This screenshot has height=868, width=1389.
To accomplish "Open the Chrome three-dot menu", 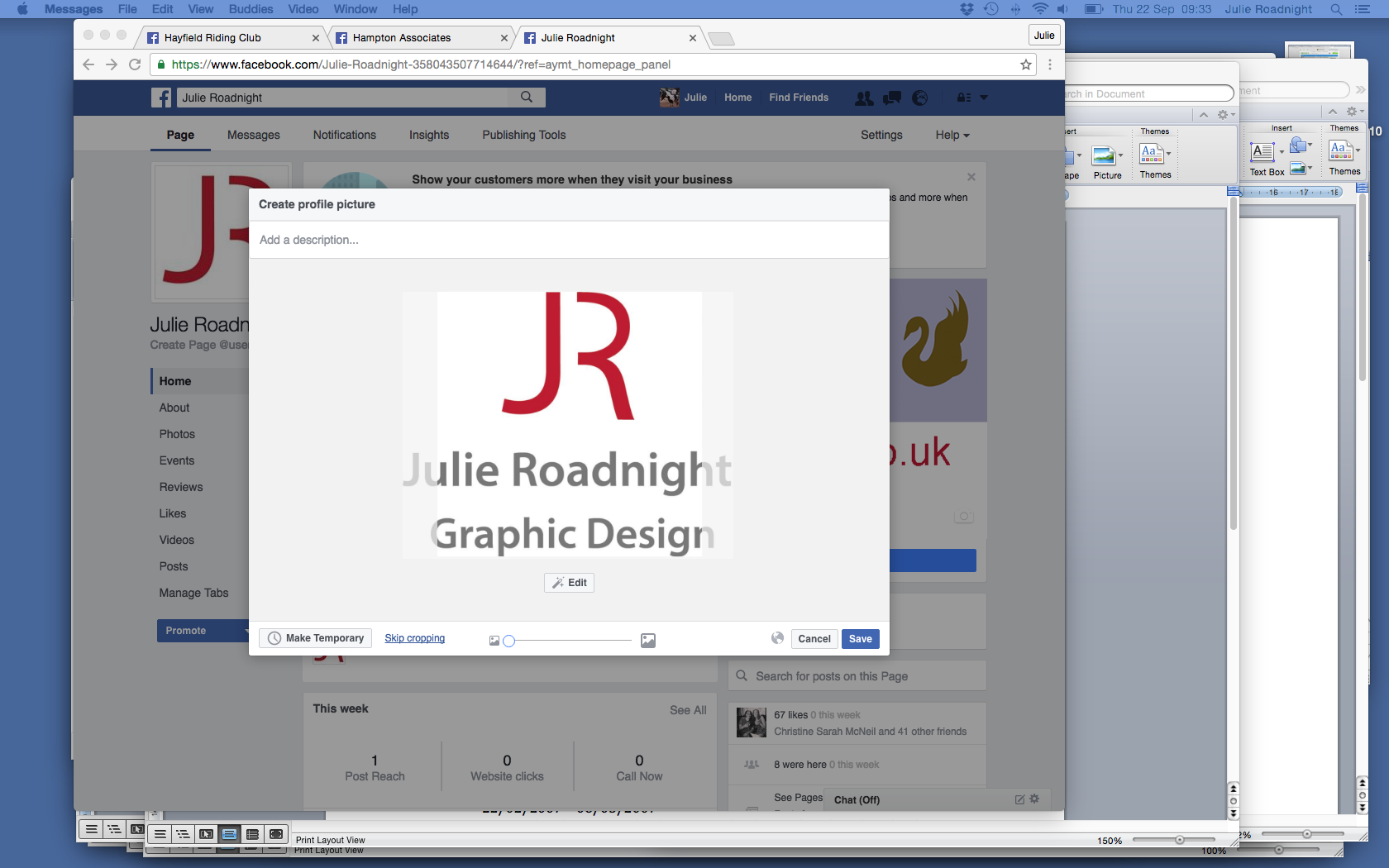I will (x=1050, y=64).
